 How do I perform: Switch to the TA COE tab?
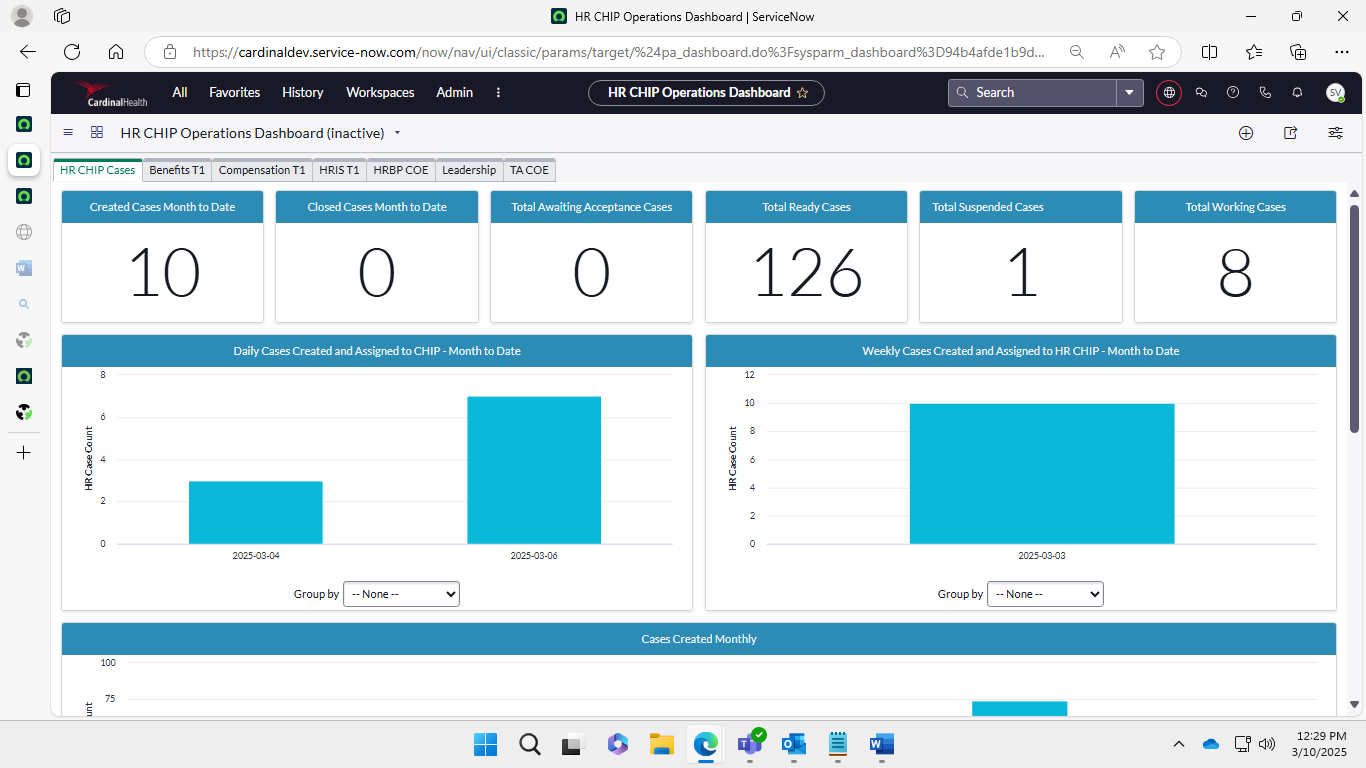[x=529, y=170]
